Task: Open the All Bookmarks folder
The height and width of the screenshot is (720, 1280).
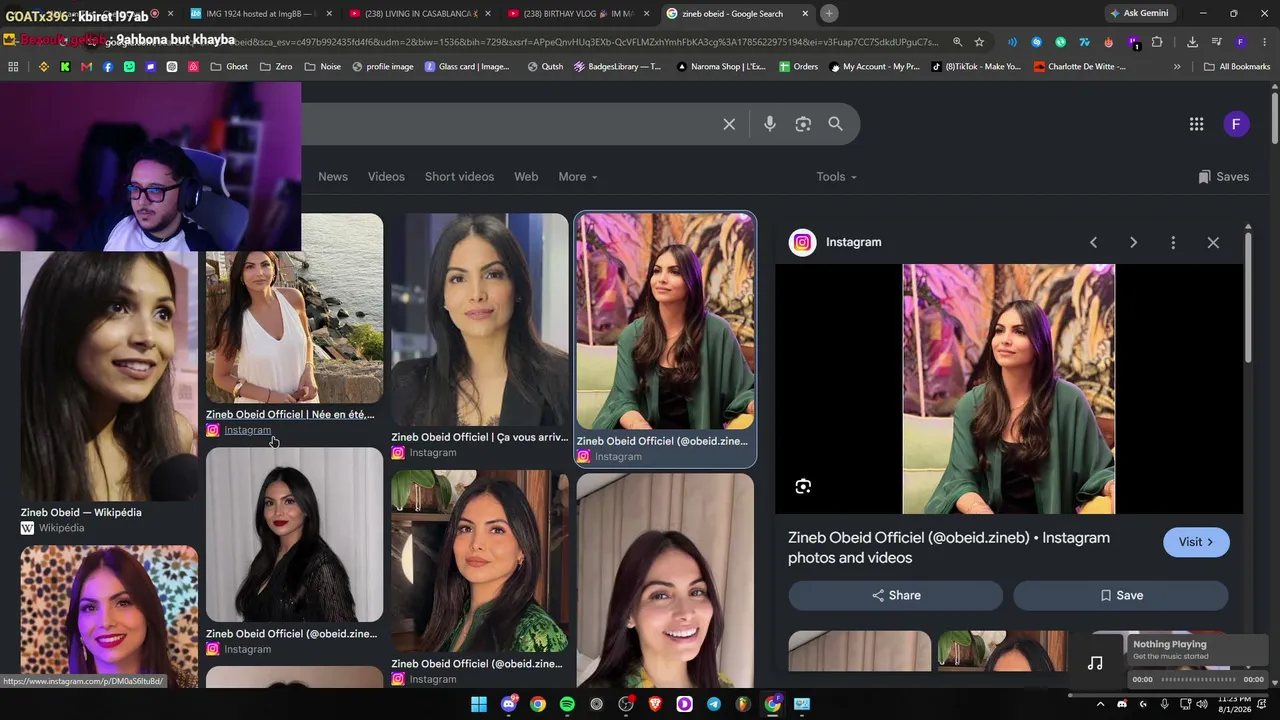Action: (x=1237, y=67)
